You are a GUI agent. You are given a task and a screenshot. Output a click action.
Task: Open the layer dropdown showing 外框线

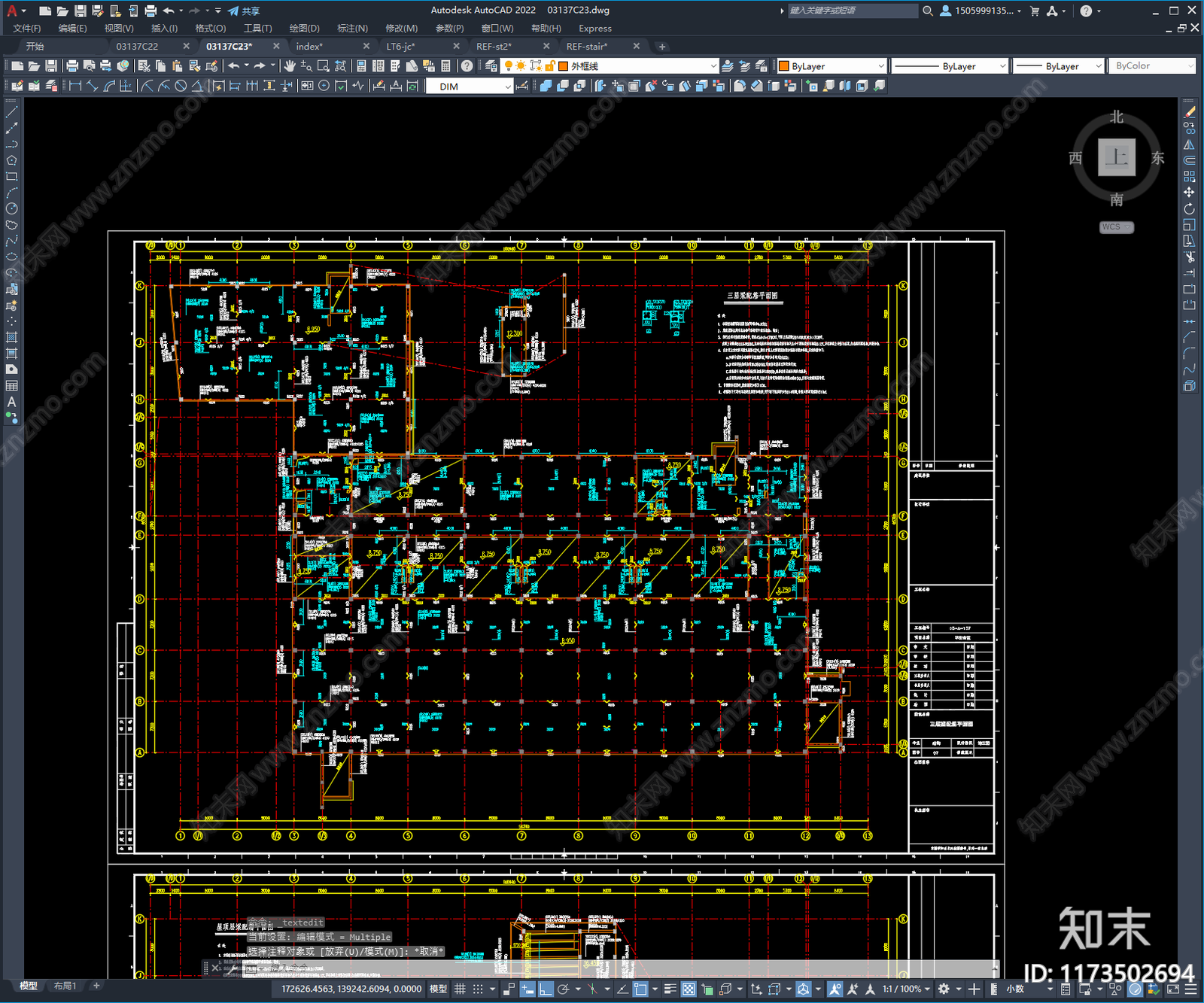(x=610, y=66)
